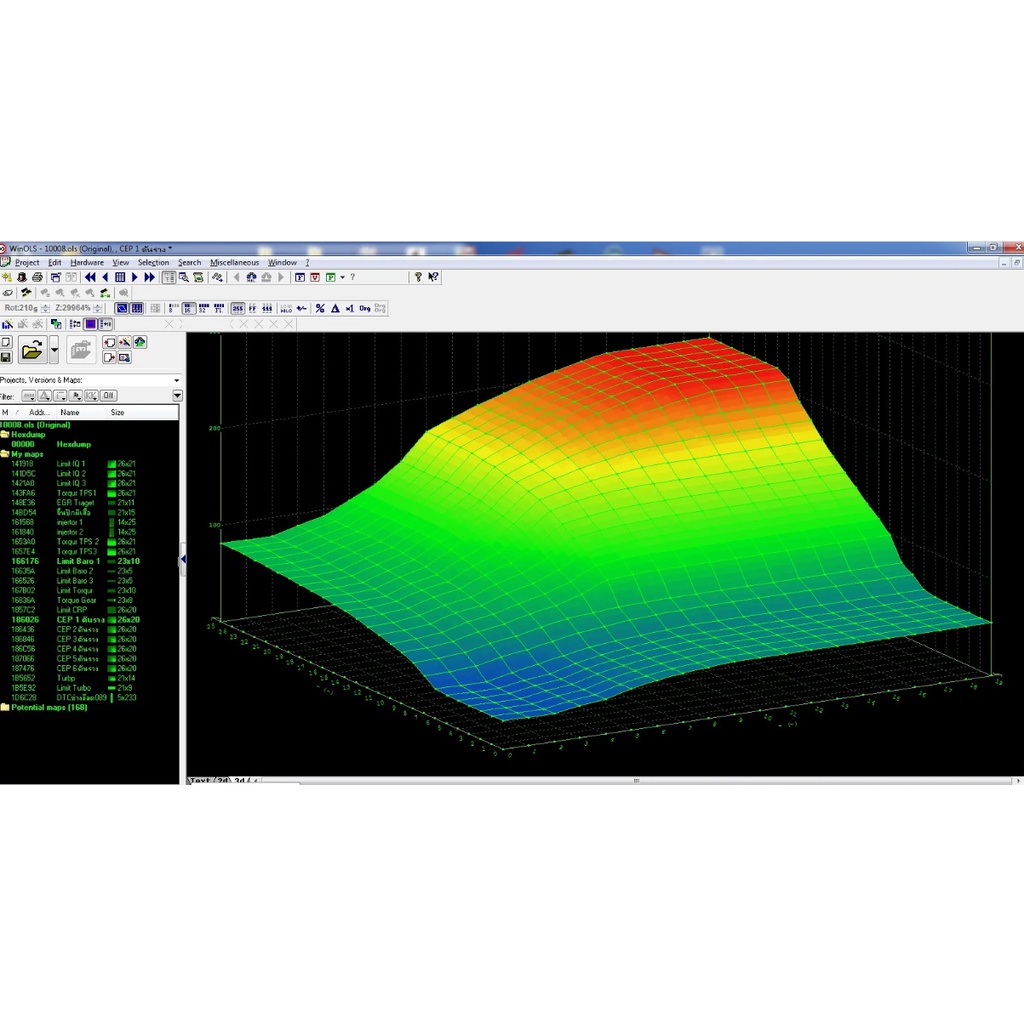The width and height of the screenshot is (1024, 1024).
Task: Open the Hardware menu
Action: pyautogui.click(x=87, y=263)
